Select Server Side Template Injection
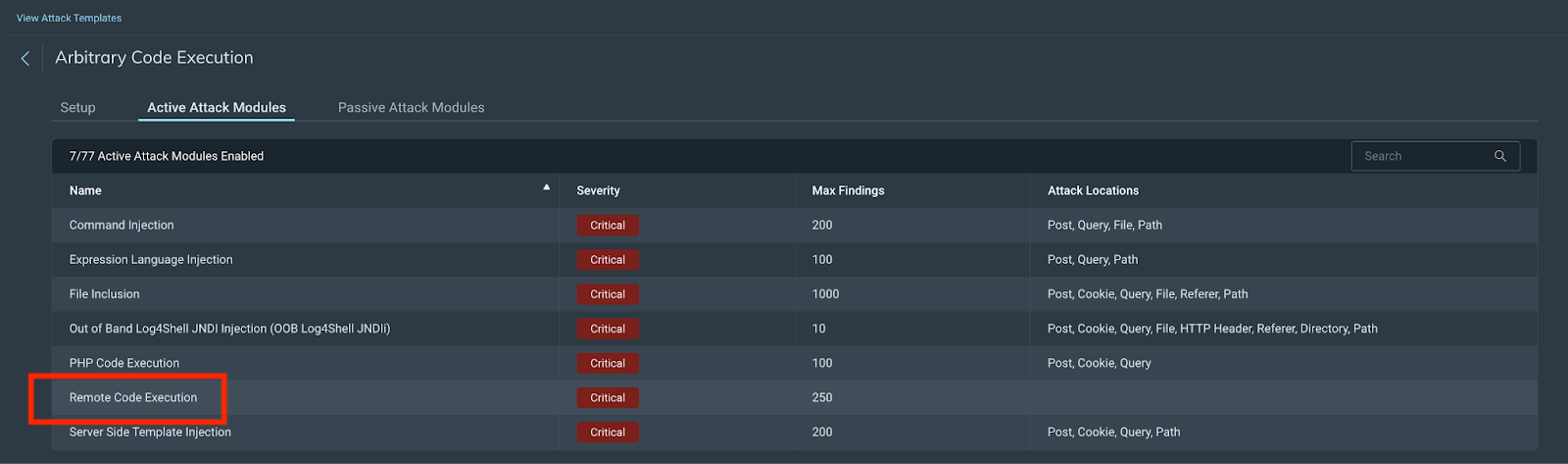Viewport: 1568px width, 464px height. [150, 432]
